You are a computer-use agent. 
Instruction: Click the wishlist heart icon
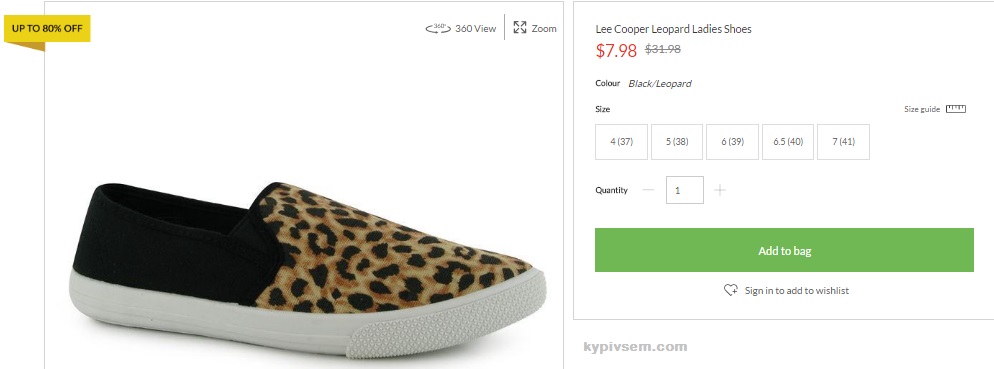click(x=730, y=290)
